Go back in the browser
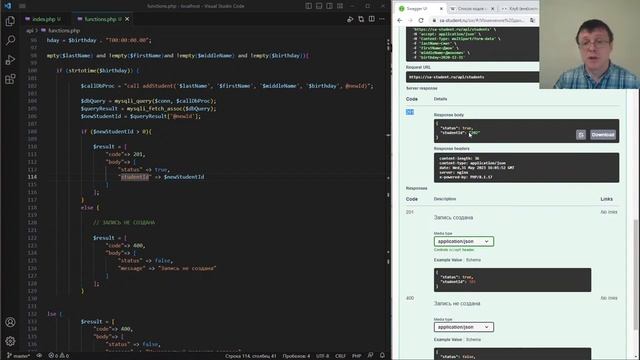Screen dimensions: 640x360 (x=400, y=20)
